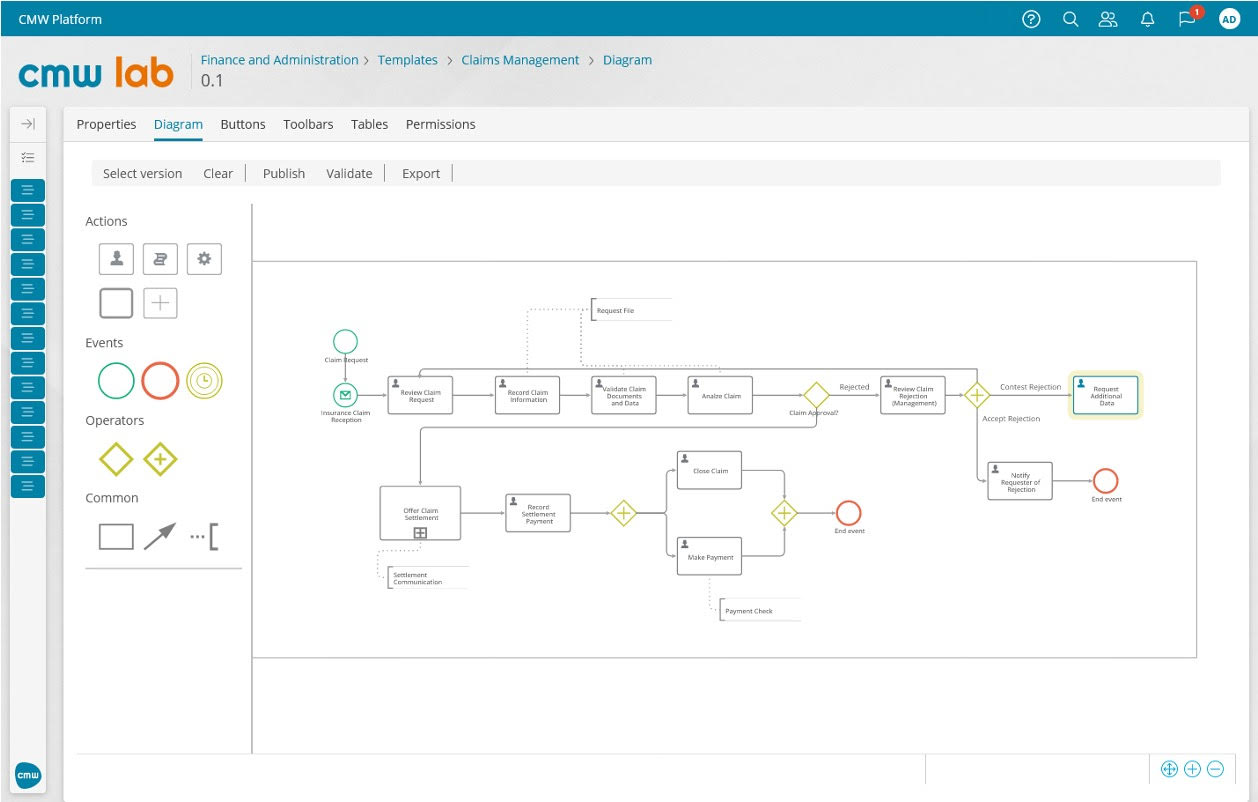Select the gear service task in palette
1258x802 pixels.
coord(204,259)
